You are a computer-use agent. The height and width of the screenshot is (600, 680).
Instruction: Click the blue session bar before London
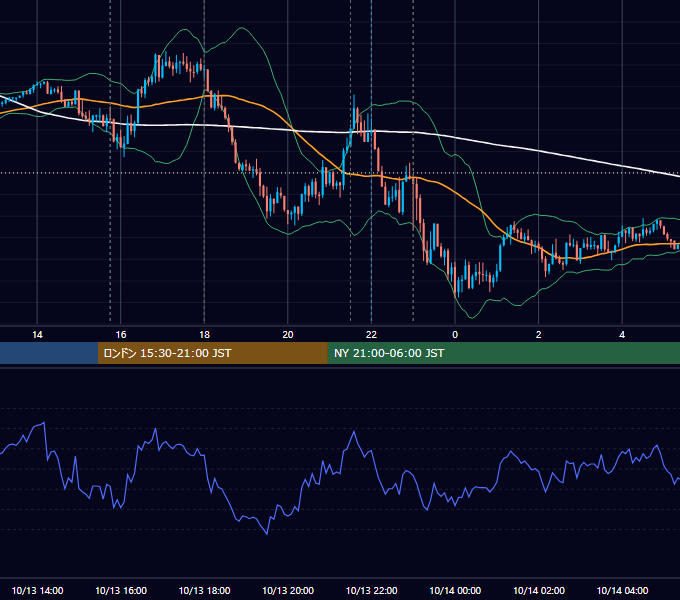(49, 353)
